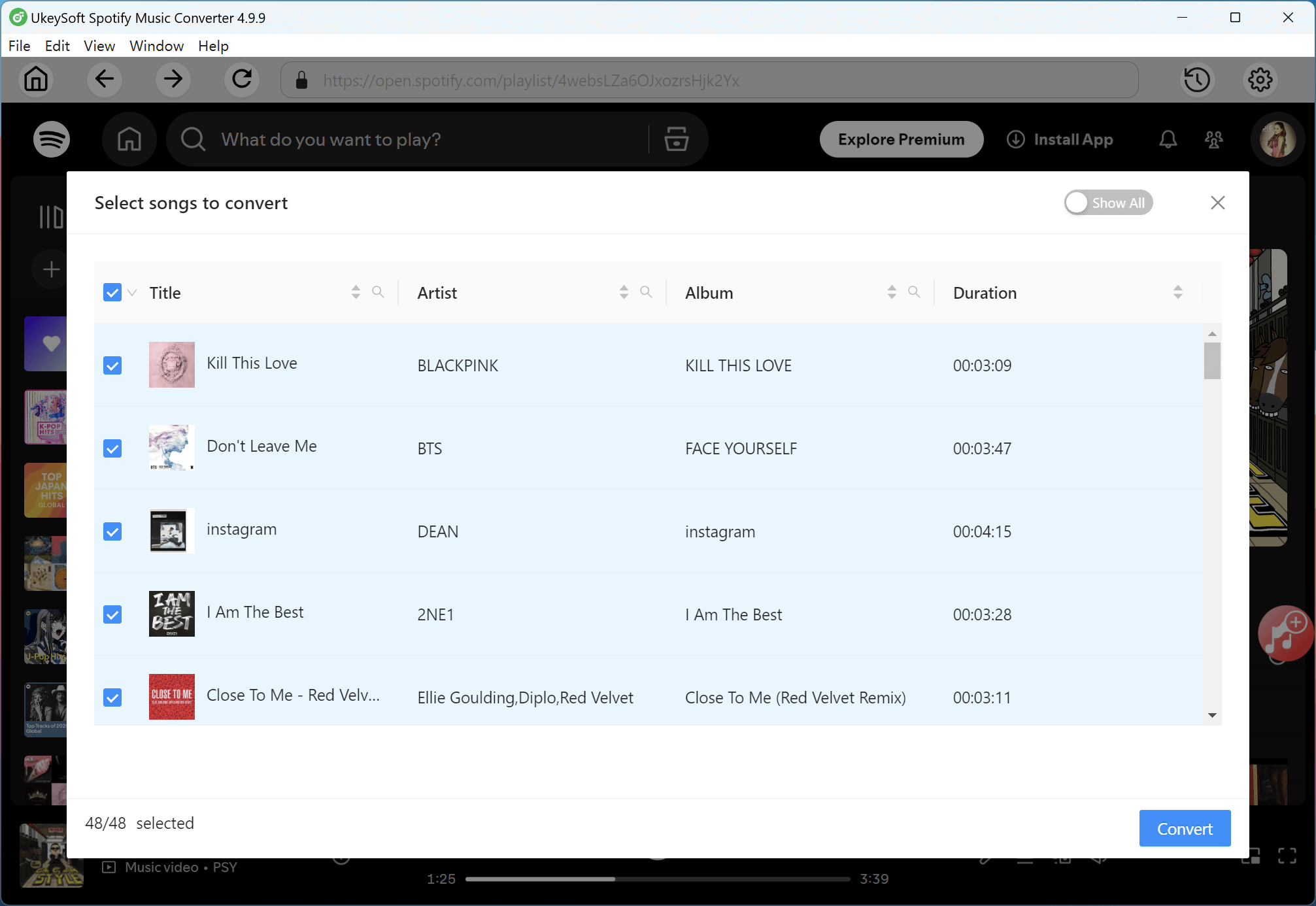The width and height of the screenshot is (1316, 906).
Task: Open Spotify notifications bell
Action: (1168, 139)
